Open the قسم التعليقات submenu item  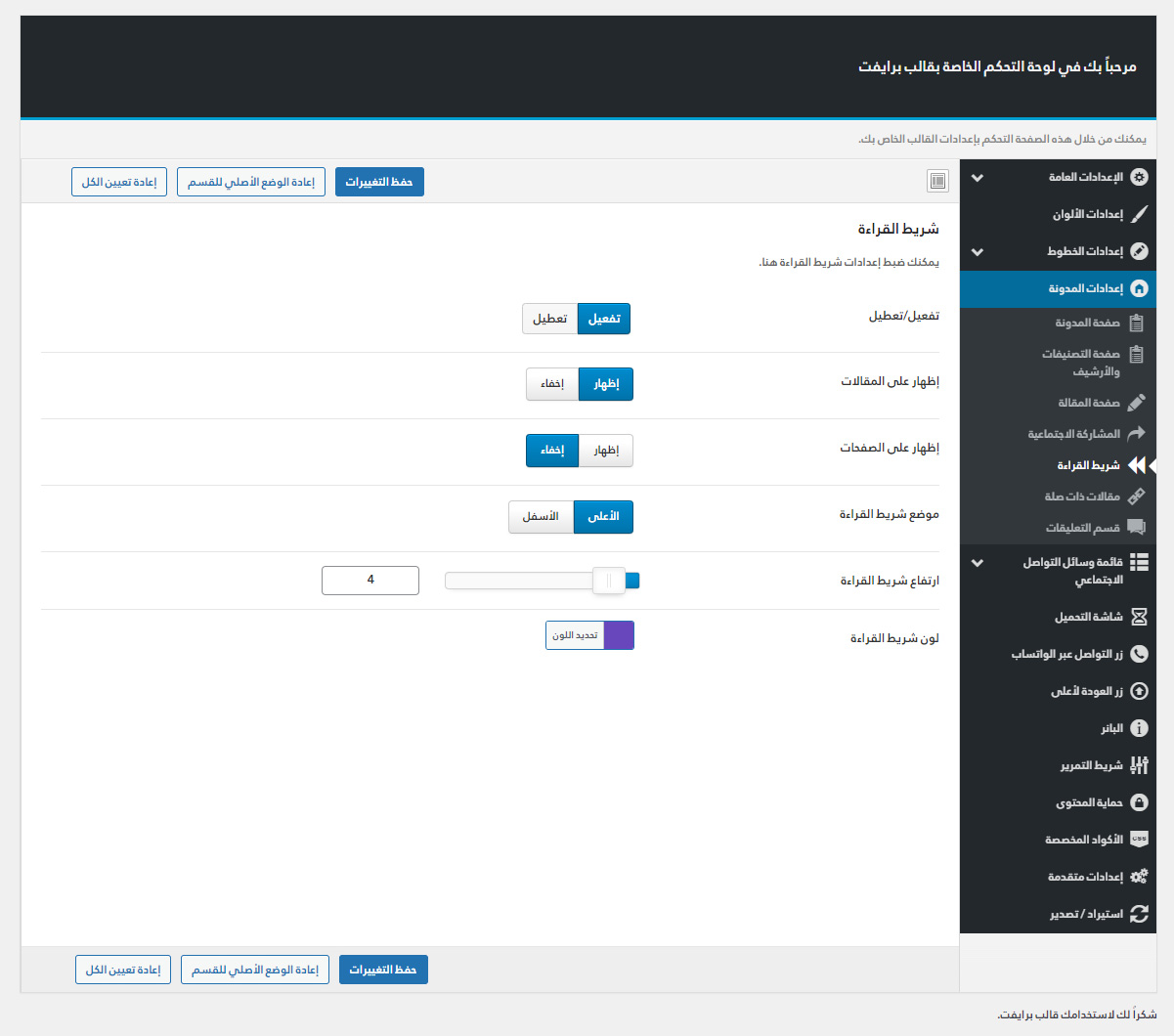click(1082, 528)
